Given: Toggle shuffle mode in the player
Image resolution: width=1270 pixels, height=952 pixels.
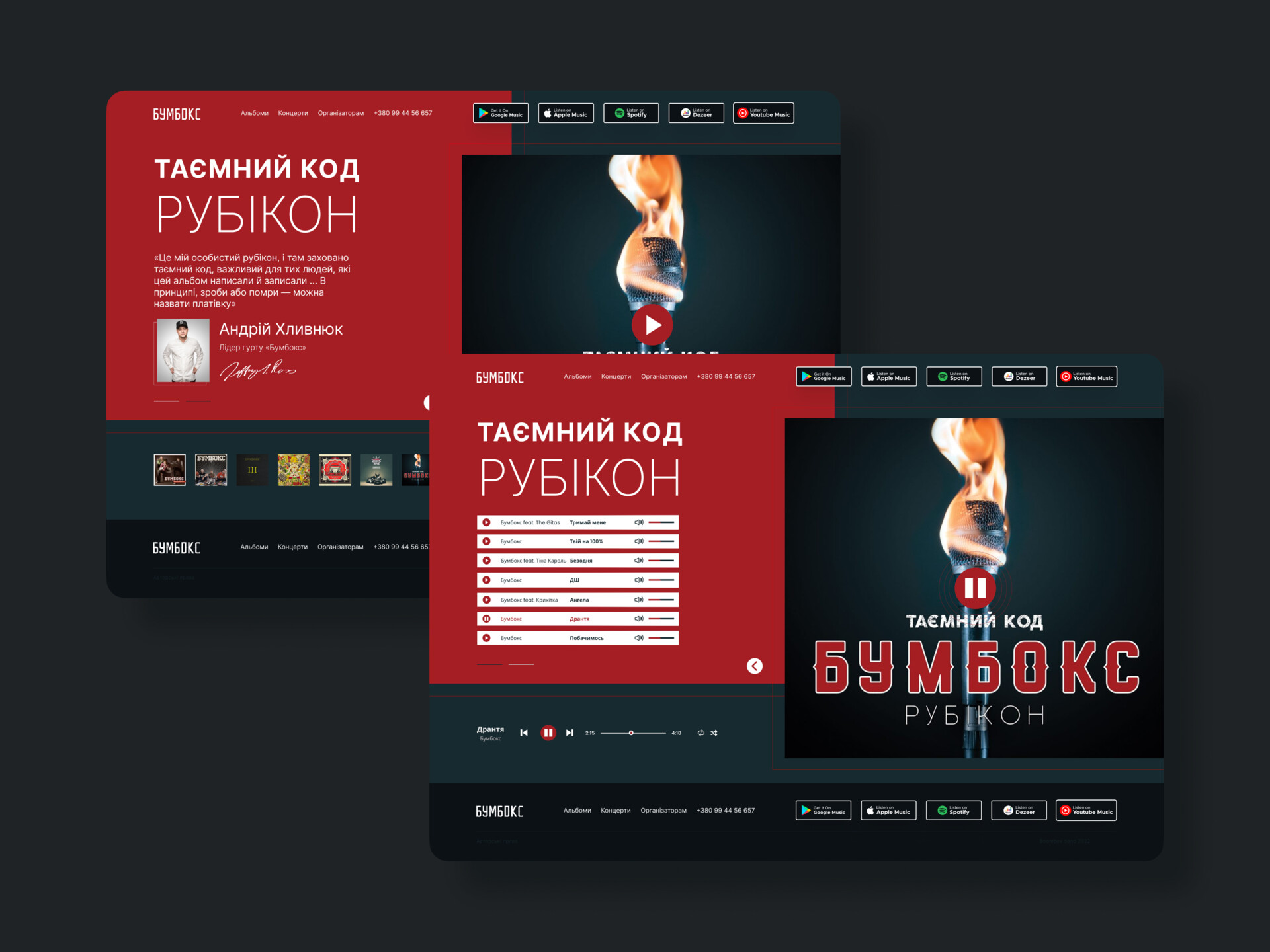Looking at the screenshot, I should coord(714,733).
